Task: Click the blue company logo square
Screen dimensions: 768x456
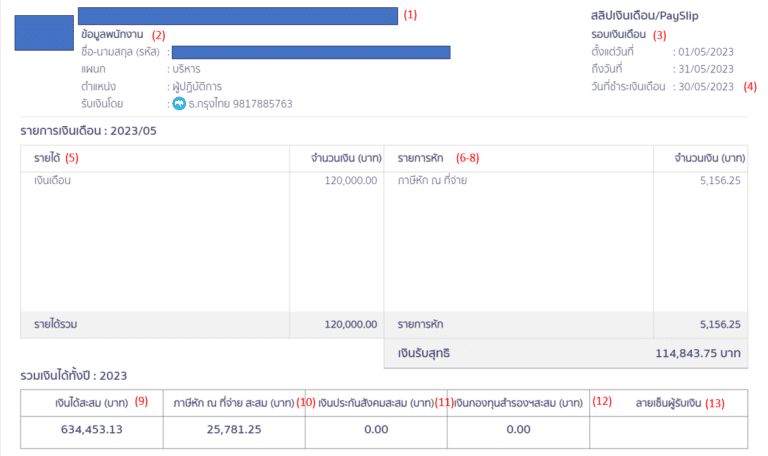Action: 36,34
